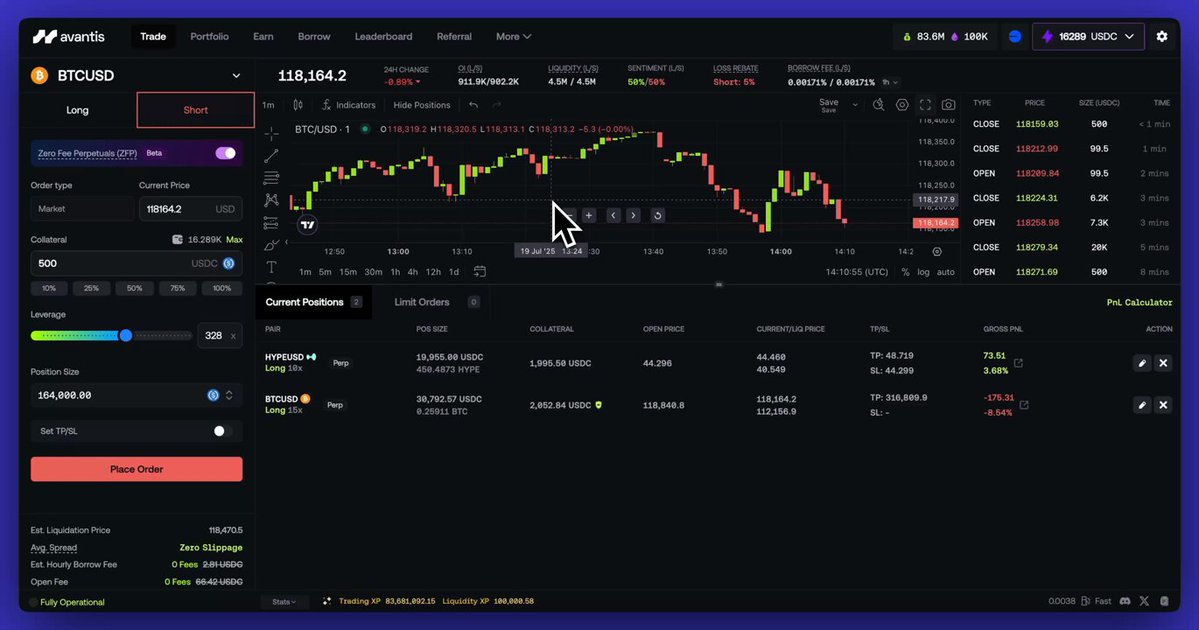This screenshot has height=630, width=1199.
Task: Select the Short order side
Action: click(195, 110)
